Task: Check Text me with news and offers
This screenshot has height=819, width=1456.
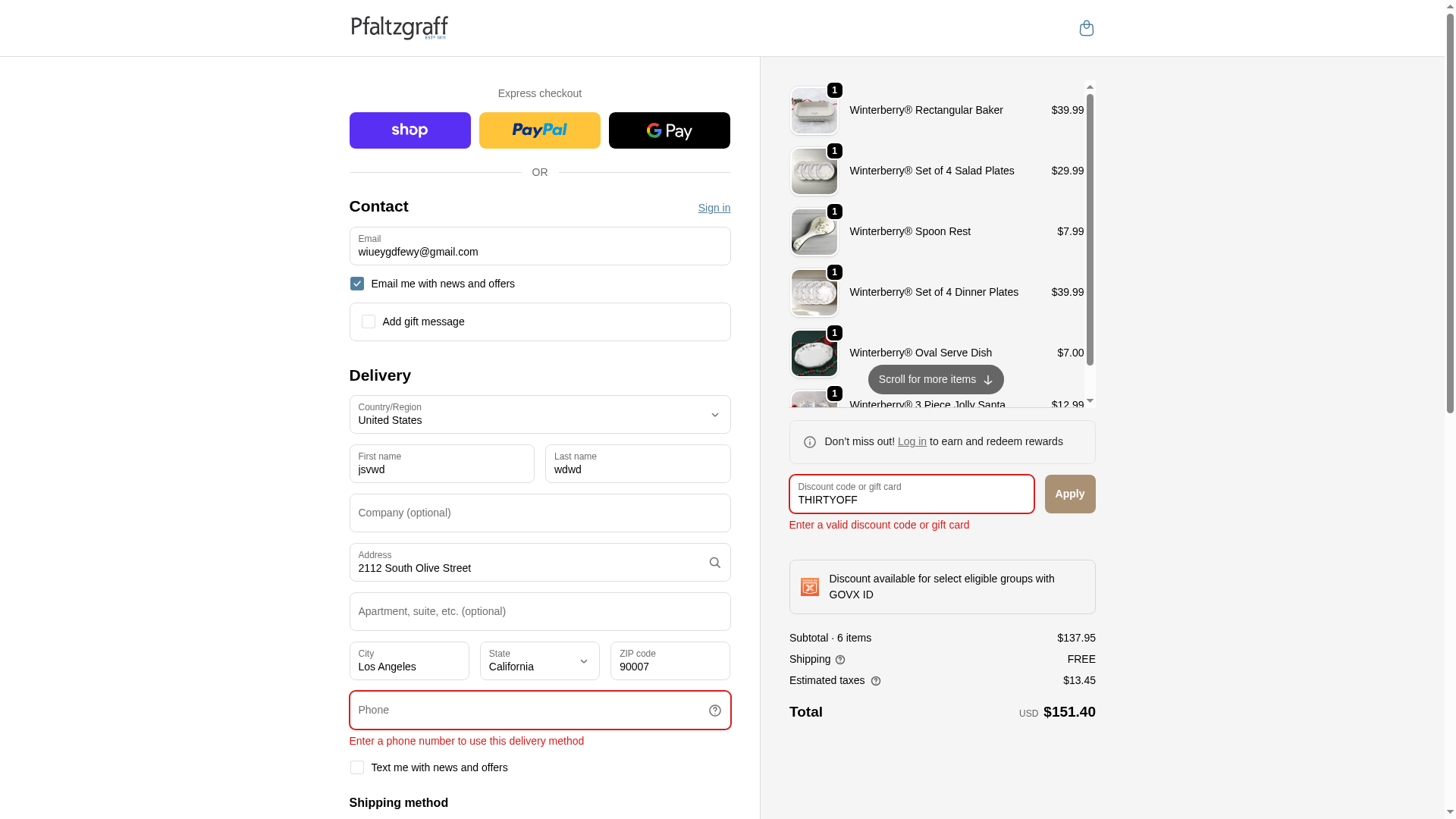Action: (x=356, y=767)
